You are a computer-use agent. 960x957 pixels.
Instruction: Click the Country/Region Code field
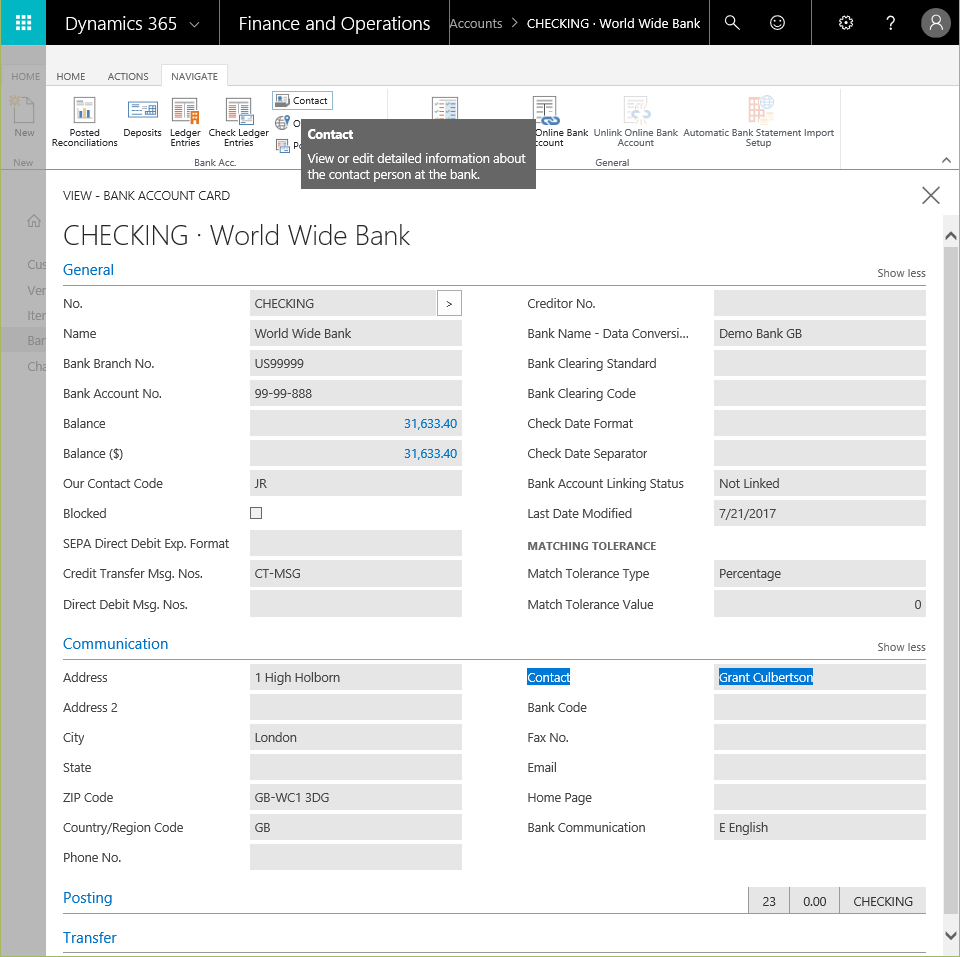[x=356, y=827]
